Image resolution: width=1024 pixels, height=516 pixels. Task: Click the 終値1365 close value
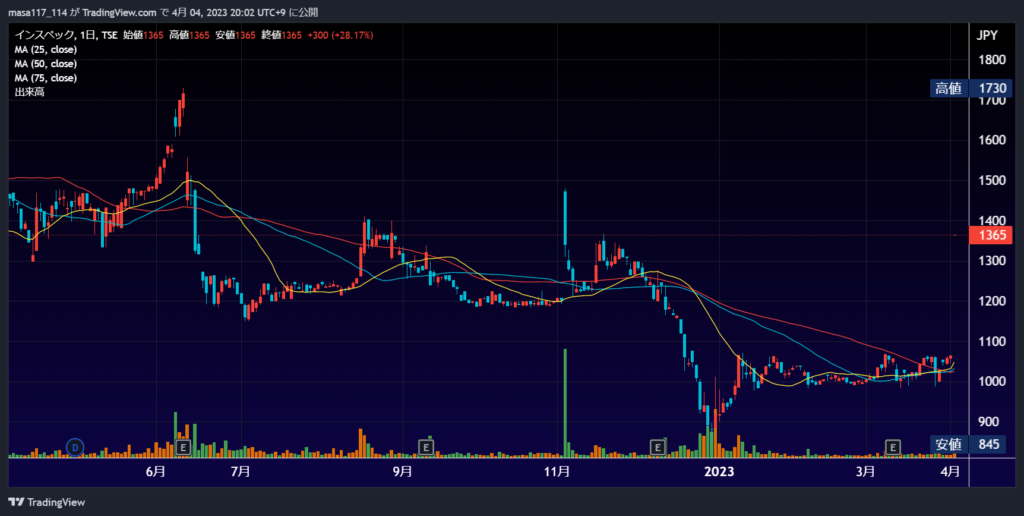(x=281, y=35)
